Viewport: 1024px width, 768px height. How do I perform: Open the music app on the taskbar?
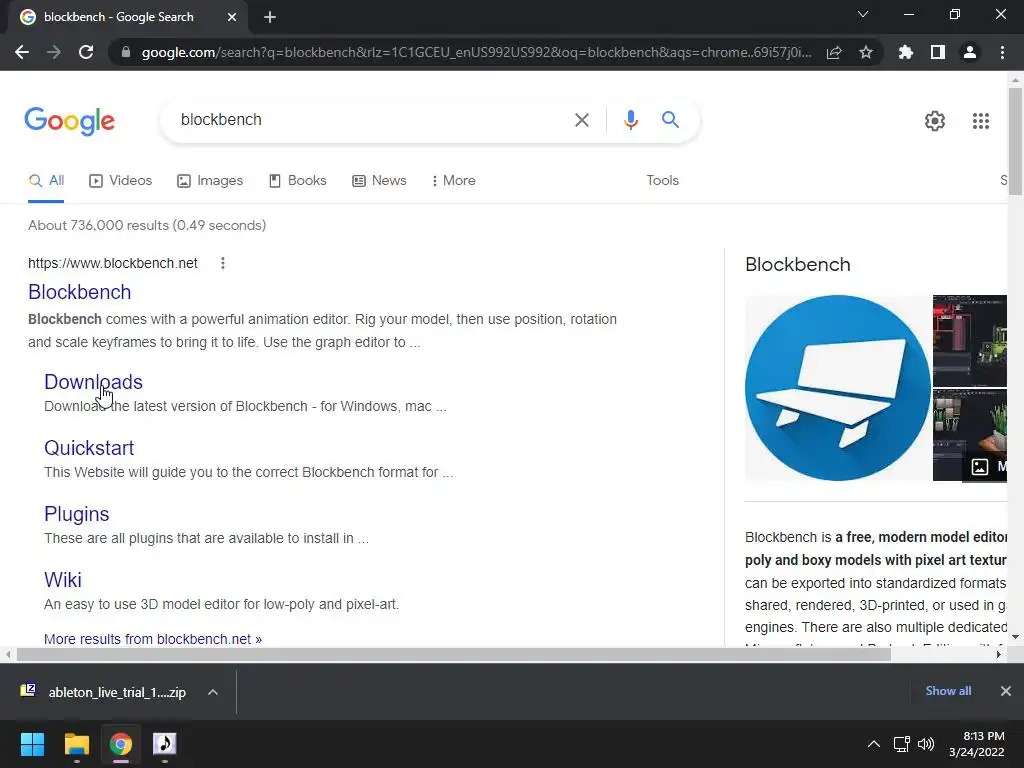point(165,744)
